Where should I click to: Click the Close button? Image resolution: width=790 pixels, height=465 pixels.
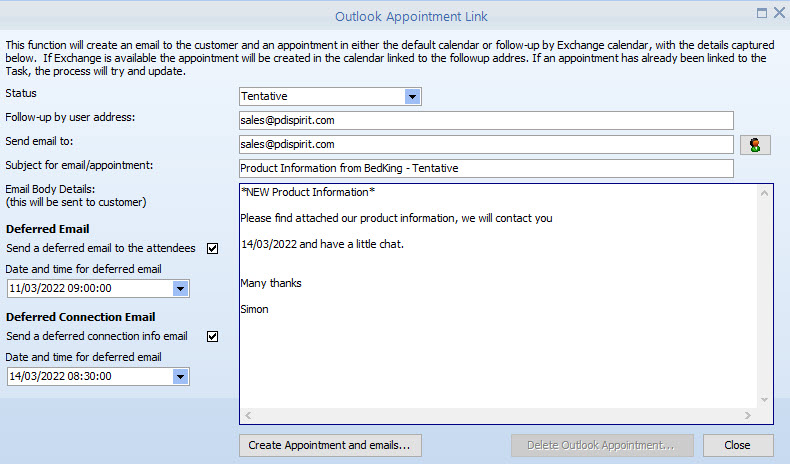[x=738, y=445]
